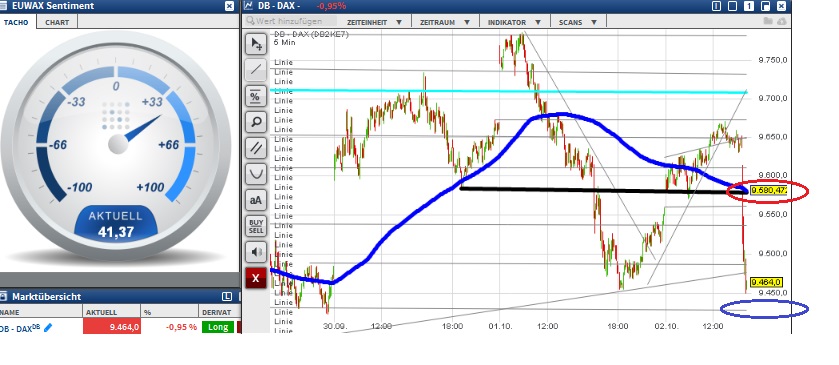Image resolution: width=839 pixels, height=365 pixels.
Task: Select the line drawing tool
Action: click(x=256, y=70)
